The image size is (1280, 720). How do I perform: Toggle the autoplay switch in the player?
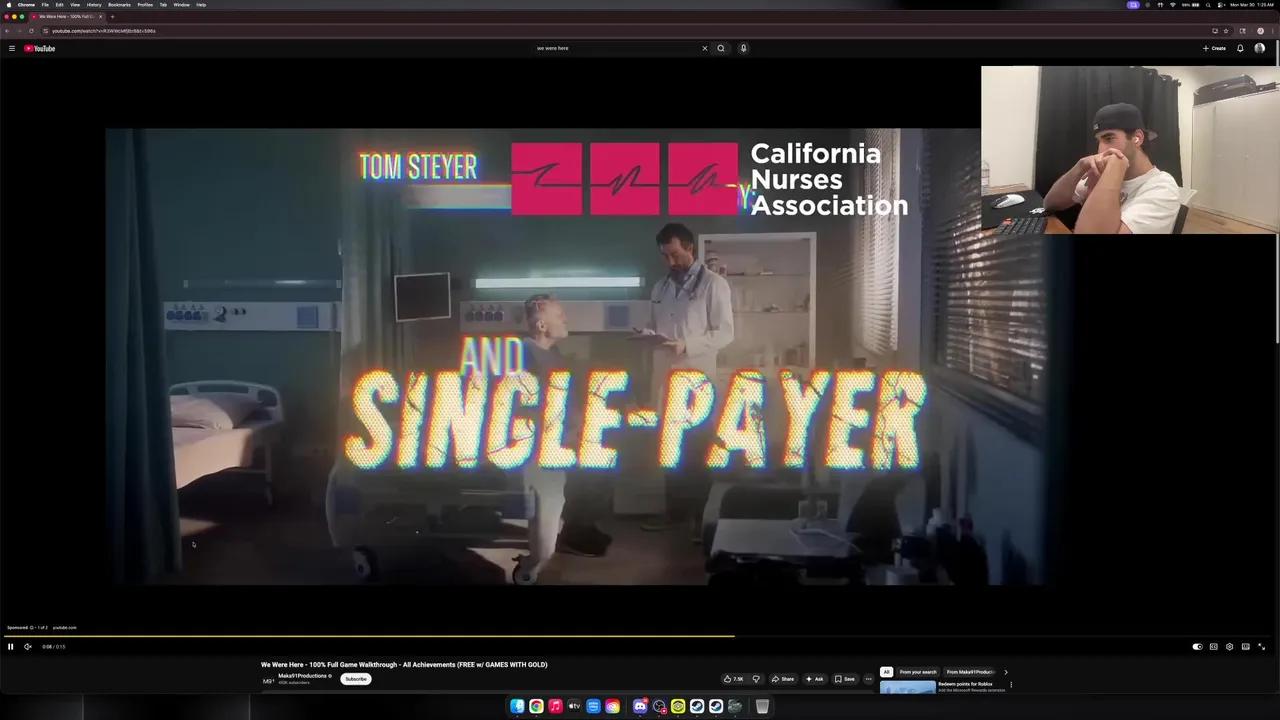[1197, 646]
